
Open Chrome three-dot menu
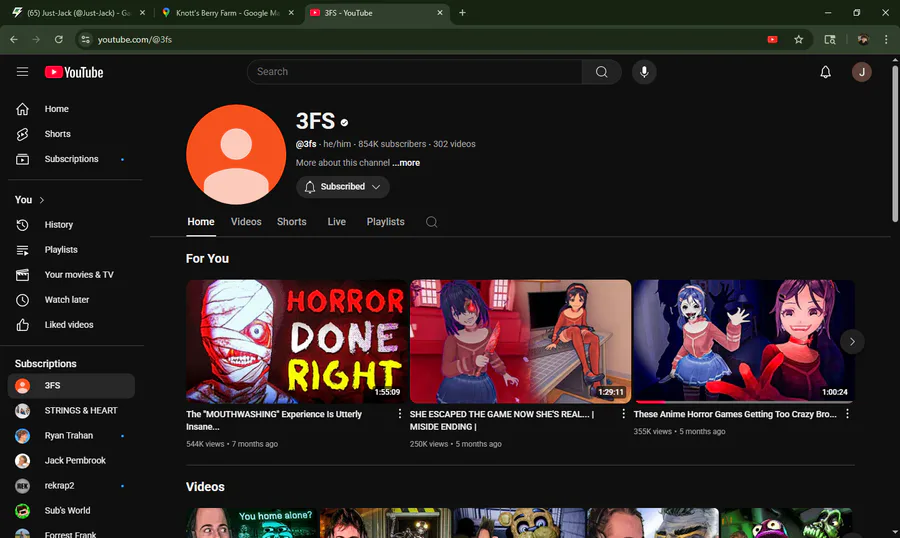click(x=886, y=40)
